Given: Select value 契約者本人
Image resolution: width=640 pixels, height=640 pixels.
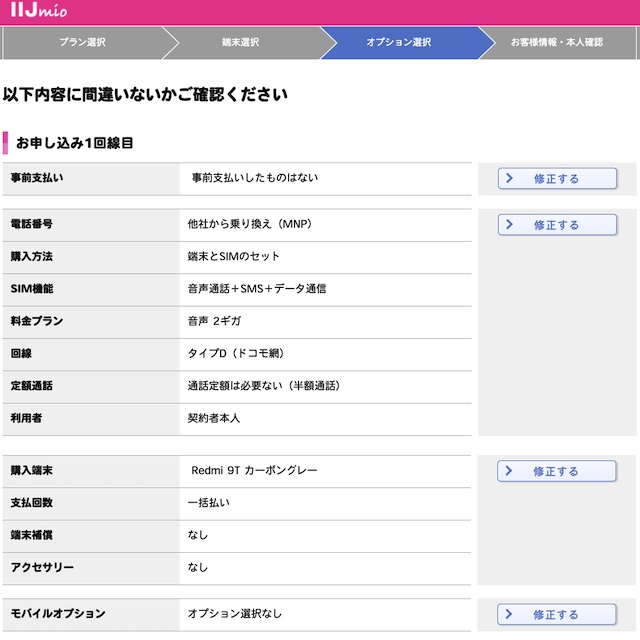Looking at the screenshot, I should (x=214, y=418).
